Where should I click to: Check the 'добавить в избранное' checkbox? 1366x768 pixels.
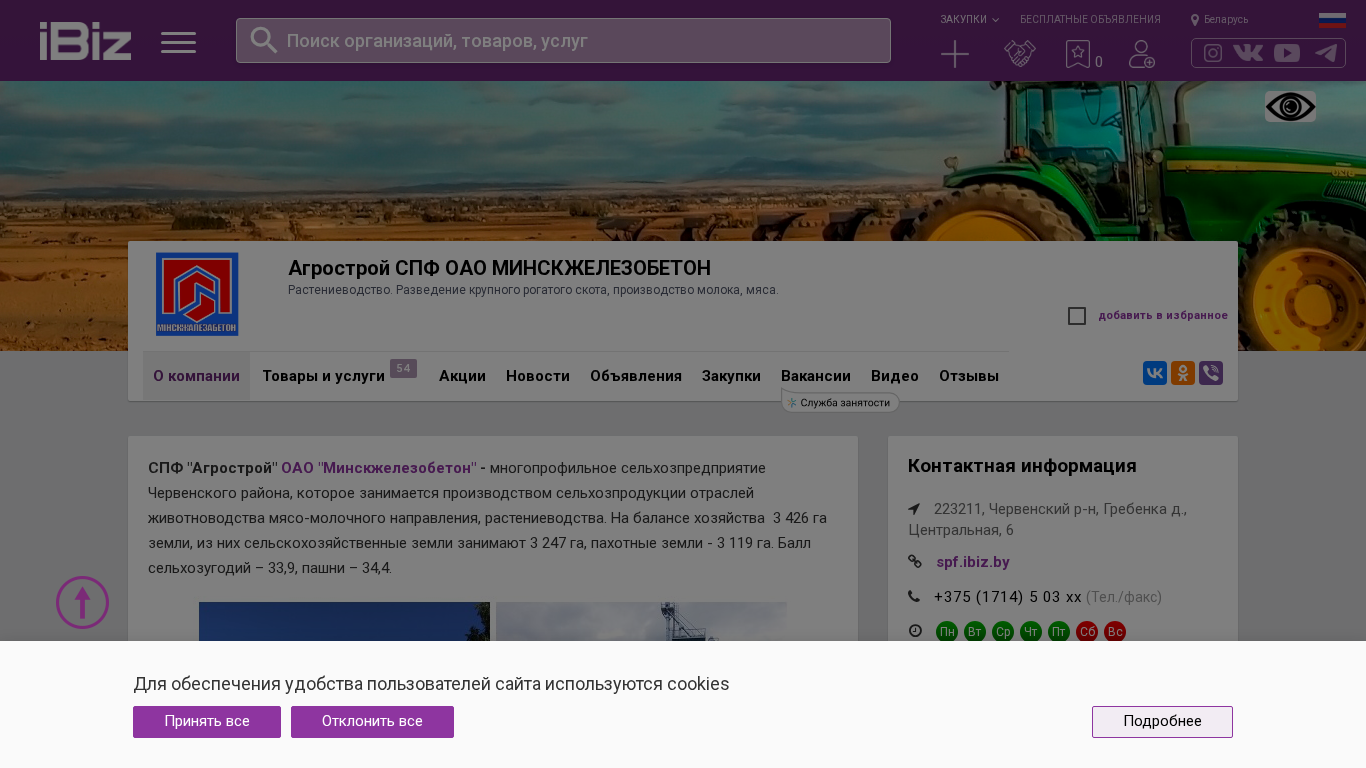1077,316
